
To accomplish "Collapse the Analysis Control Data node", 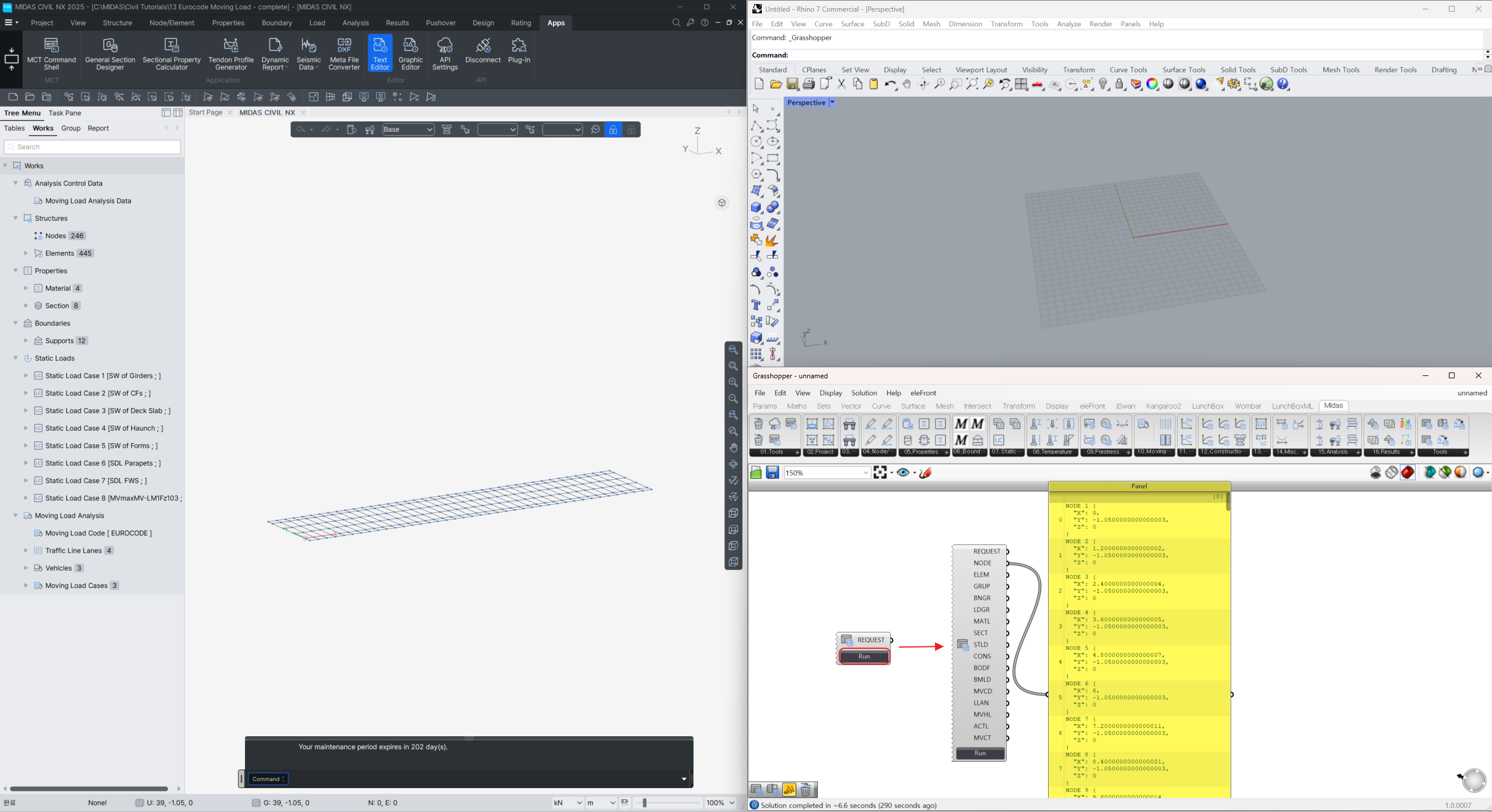I will [x=15, y=183].
